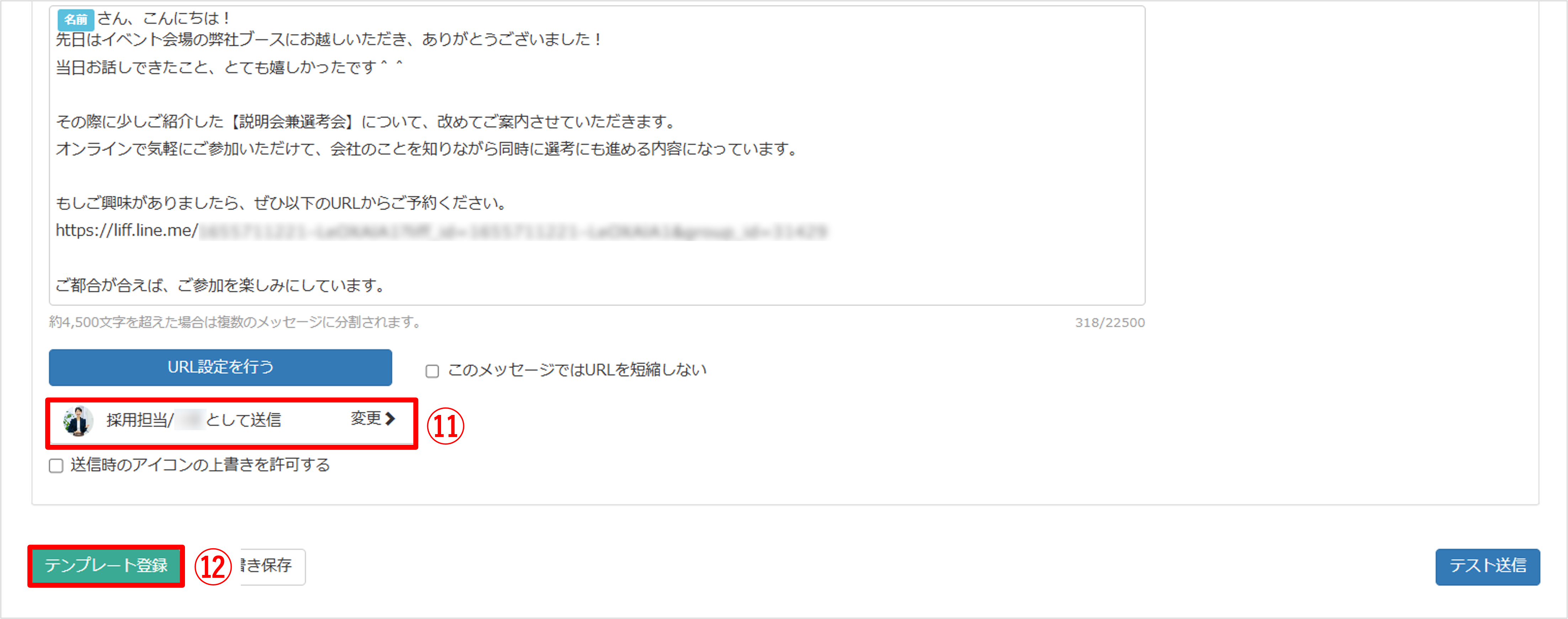Image resolution: width=1568 pixels, height=619 pixels.
Task: Enable このメッセージではURLを短縮しない checkbox
Action: tap(432, 371)
